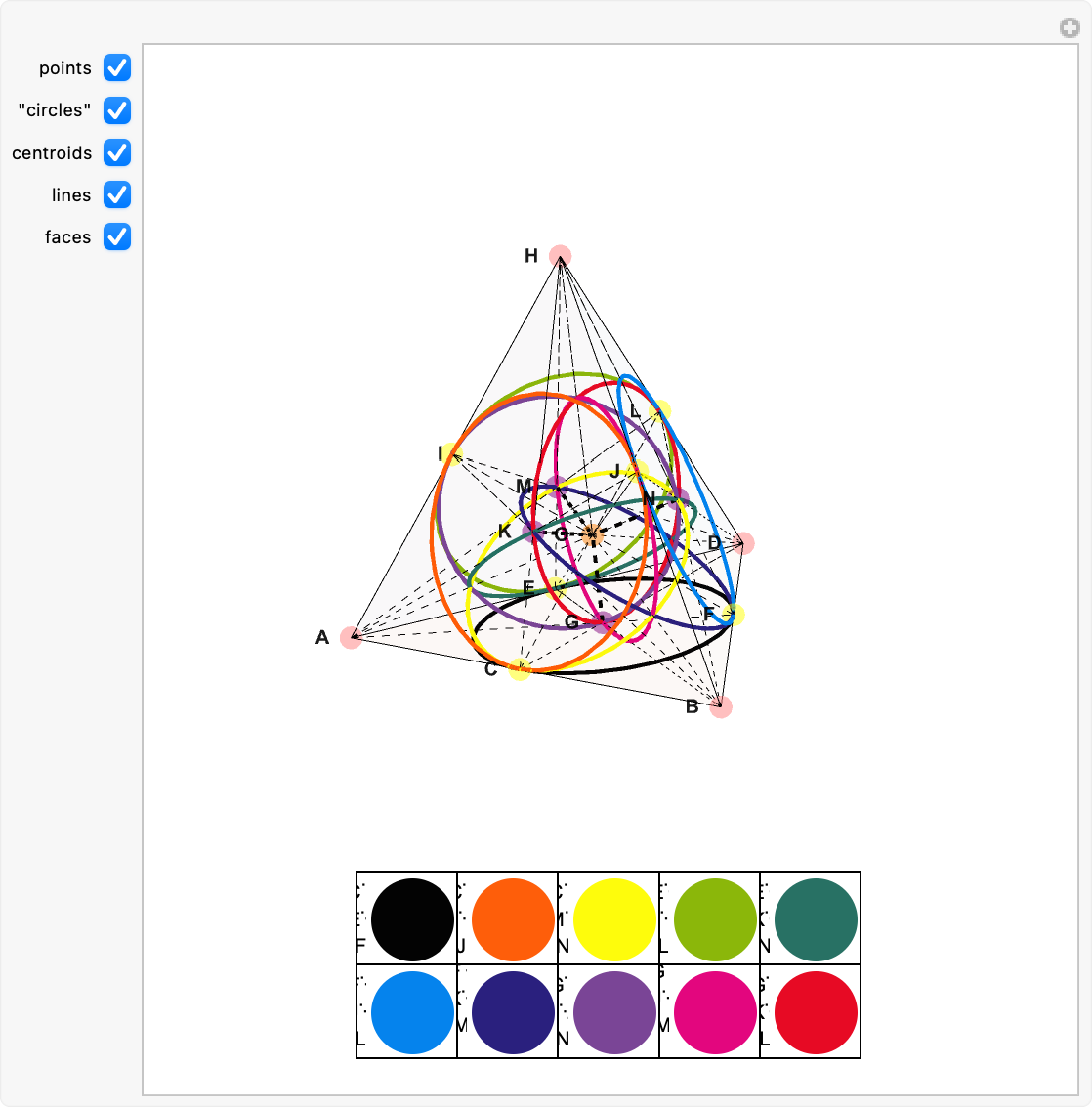This screenshot has height=1109, width=1092.
Task: Click the "lines" label text
Action: point(71,195)
